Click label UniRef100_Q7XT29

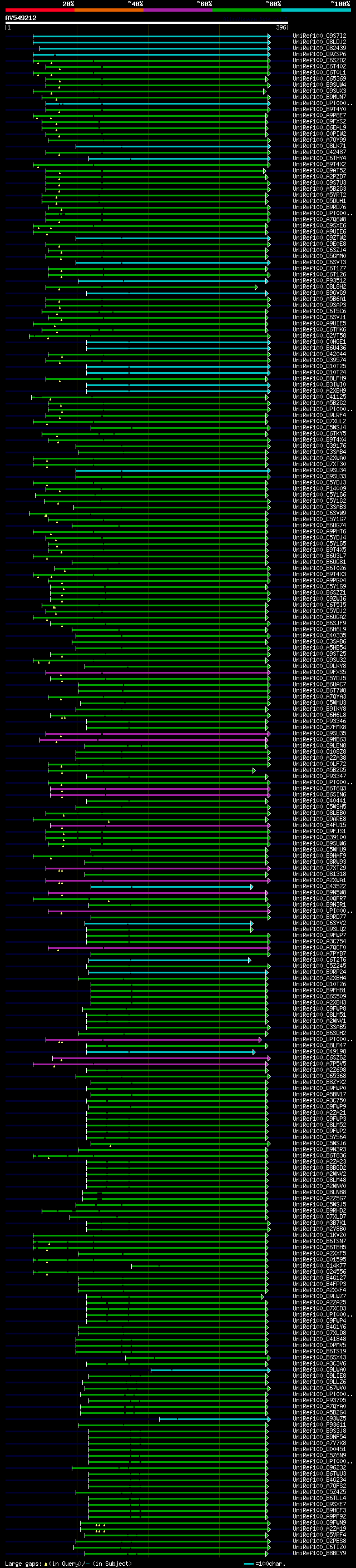click(x=319, y=868)
